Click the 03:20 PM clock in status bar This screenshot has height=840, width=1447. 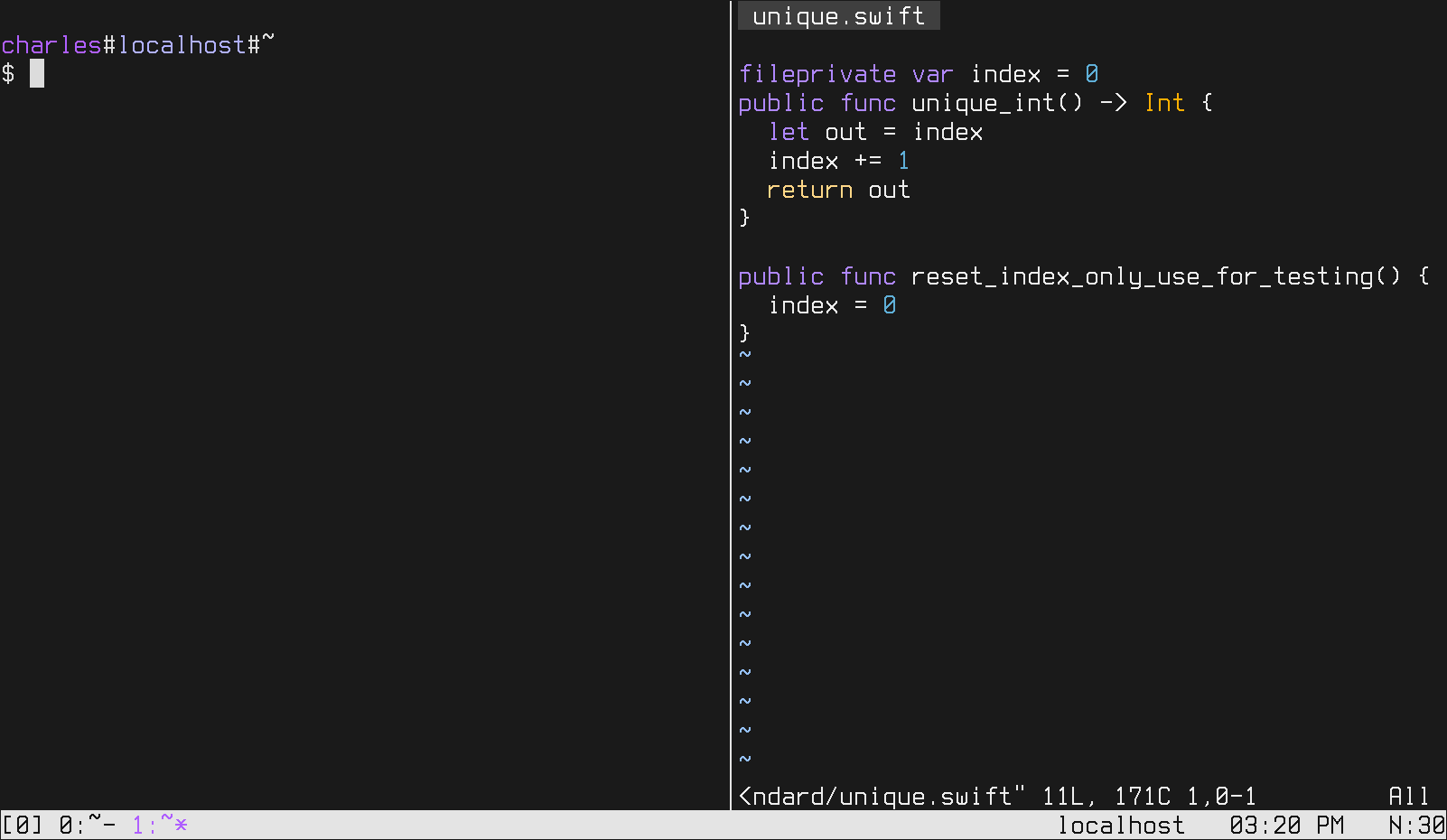[1285, 825]
